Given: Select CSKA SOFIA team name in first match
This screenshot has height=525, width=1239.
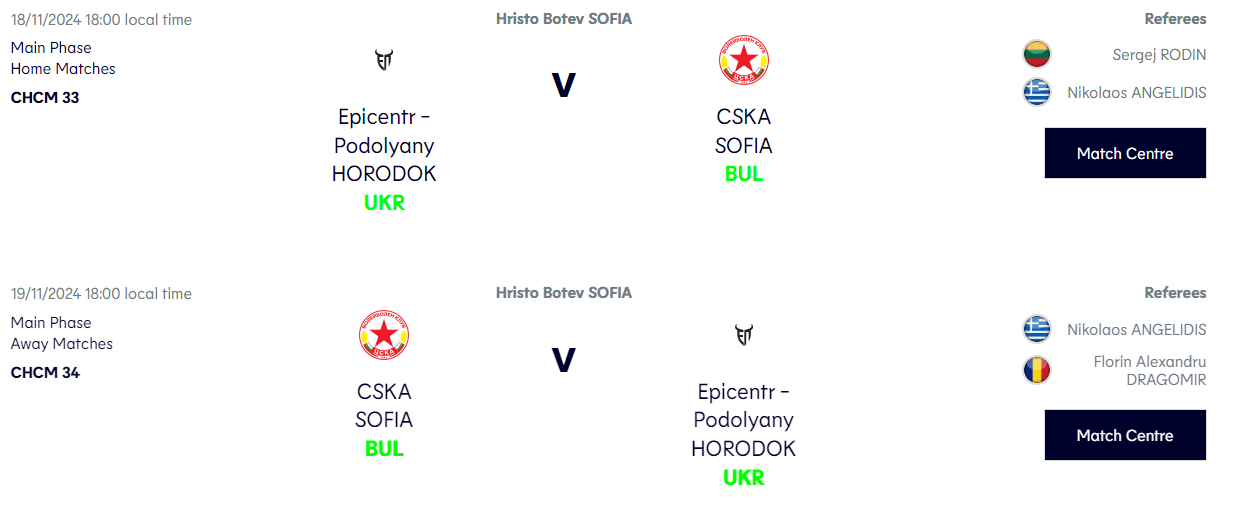Looking at the screenshot, I should (743, 131).
